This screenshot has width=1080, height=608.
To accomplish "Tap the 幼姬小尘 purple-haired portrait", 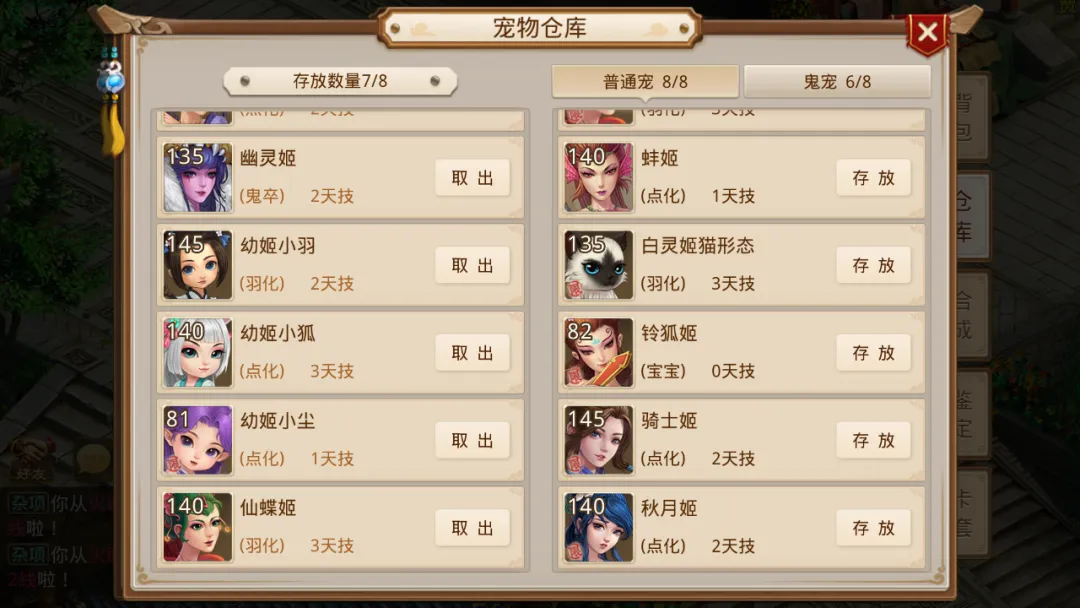I will 198,440.
